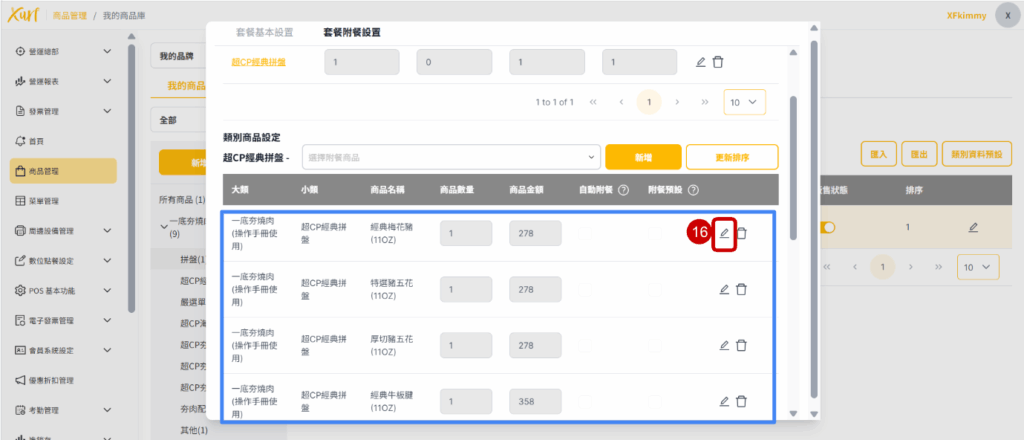Open the modal's page size dropdown showing 10

tap(745, 102)
